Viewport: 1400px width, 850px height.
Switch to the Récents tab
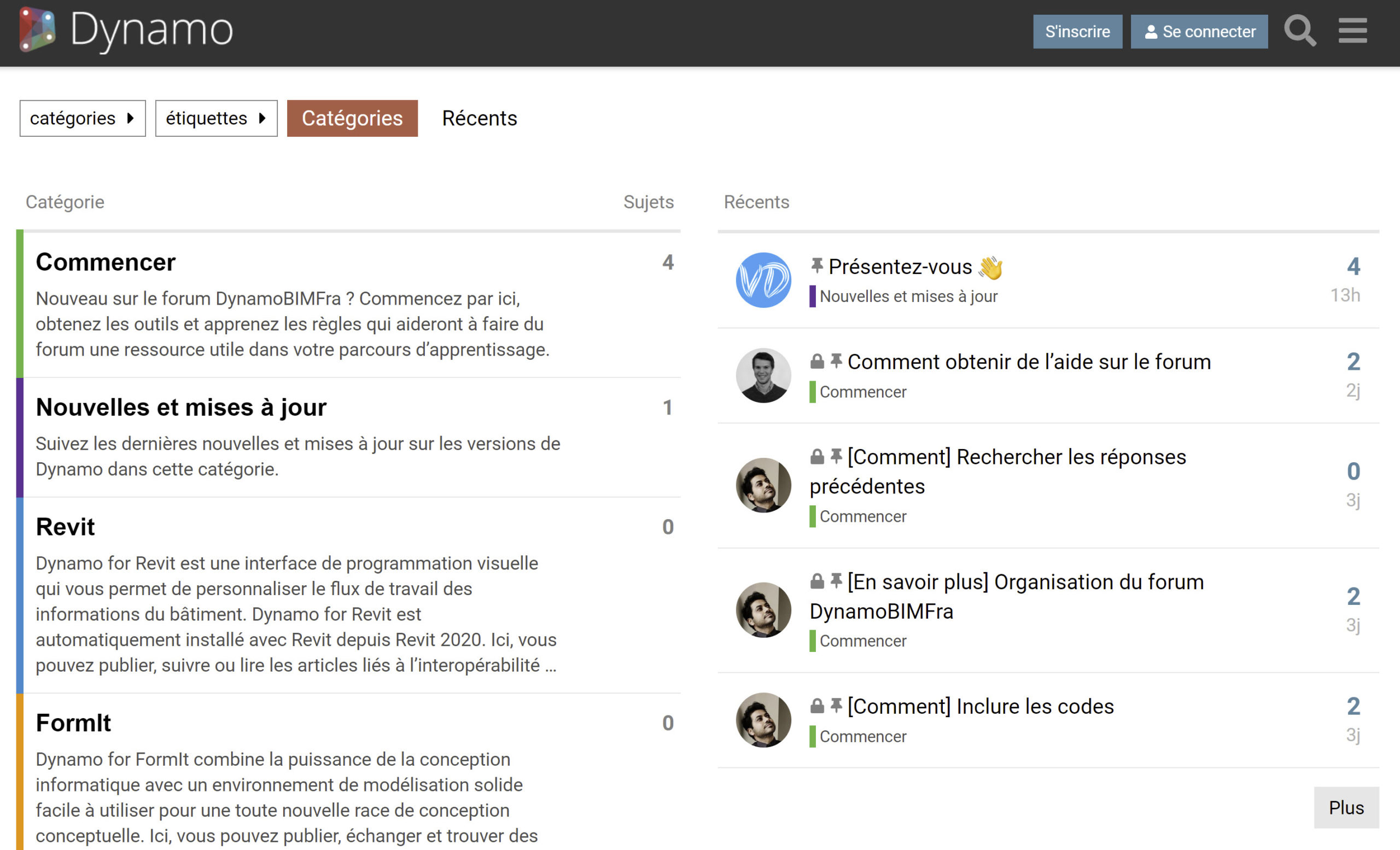coord(480,118)
